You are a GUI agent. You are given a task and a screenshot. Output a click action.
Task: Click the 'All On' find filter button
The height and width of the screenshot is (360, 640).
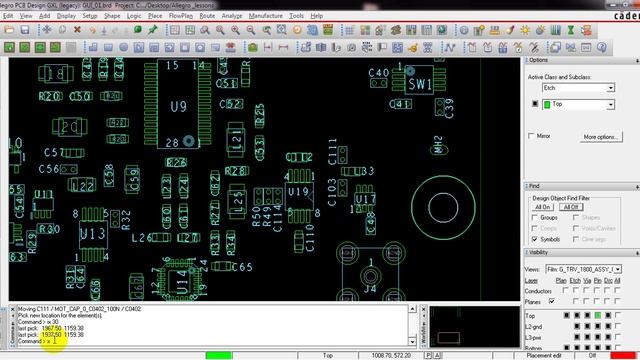click(x=542, y=207)
